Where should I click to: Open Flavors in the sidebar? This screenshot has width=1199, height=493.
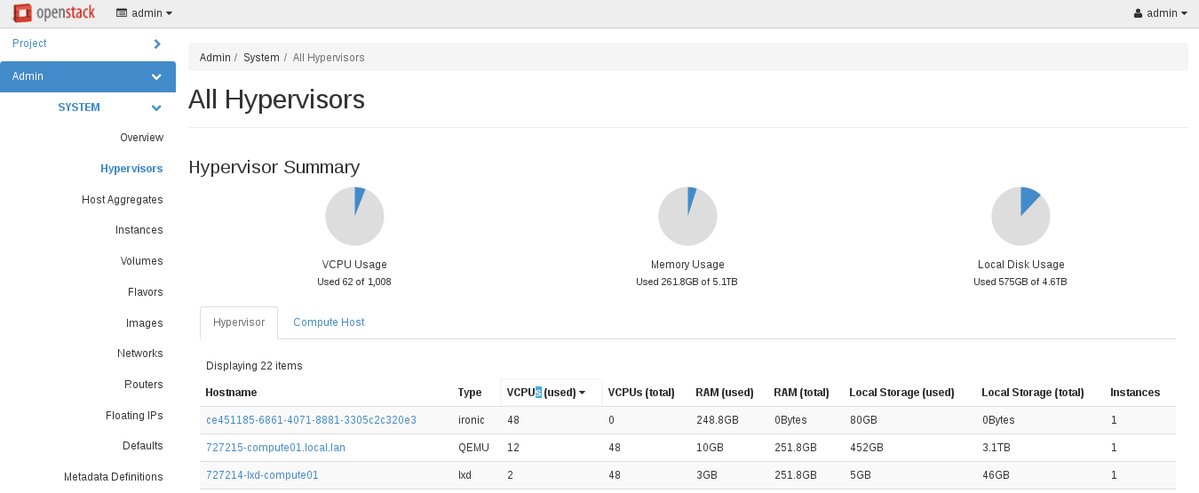coord(145,292)
